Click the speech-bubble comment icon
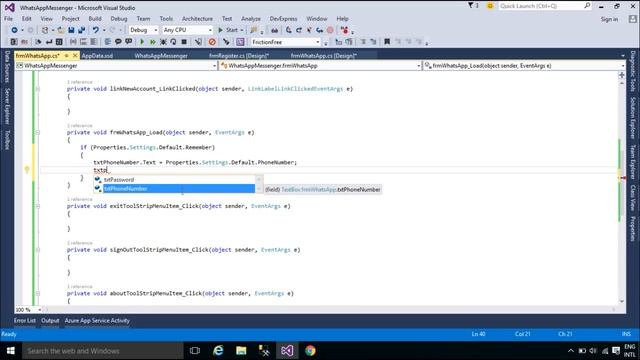 pyautogui.click(x=118, y=42)
